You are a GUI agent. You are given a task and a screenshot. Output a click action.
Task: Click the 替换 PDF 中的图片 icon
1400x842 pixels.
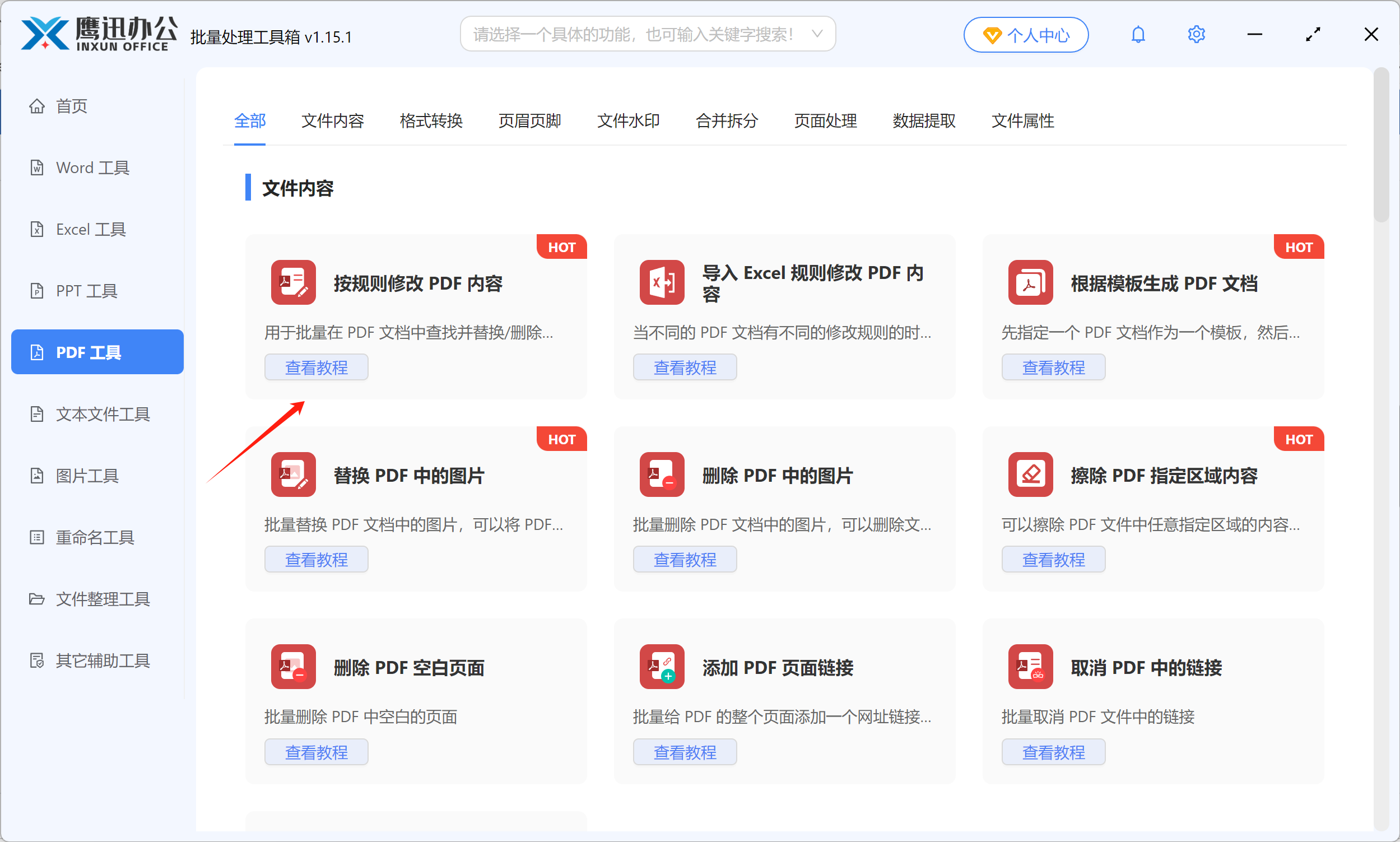tap(293, 475)
